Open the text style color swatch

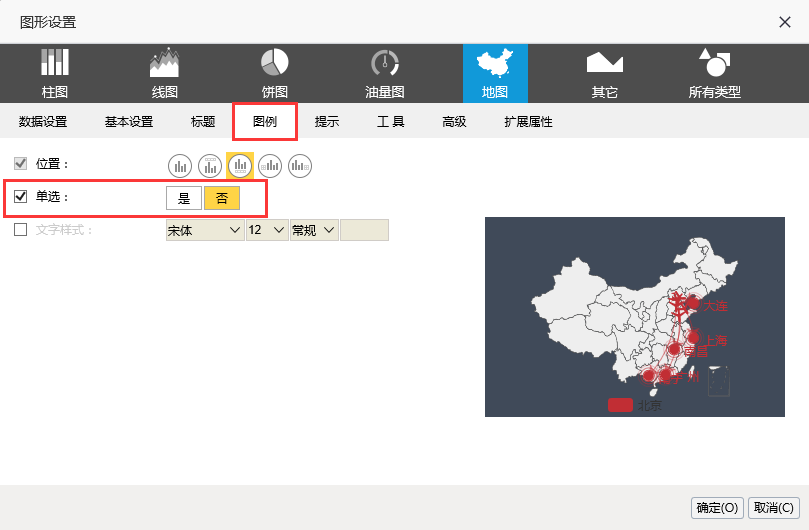coord(364,230)
